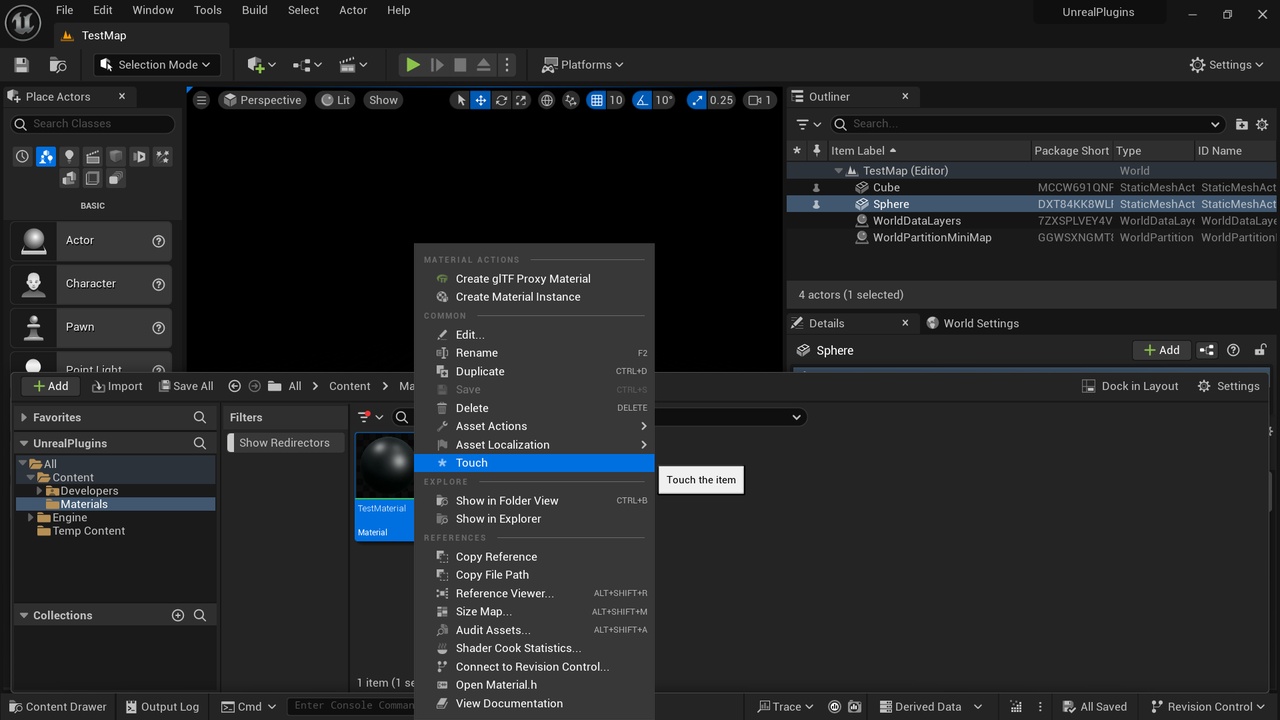The width and height of the screenshot is (1280, 720).
Task: Toggle the pin on the Sphere row
Action: coord(816,204)
